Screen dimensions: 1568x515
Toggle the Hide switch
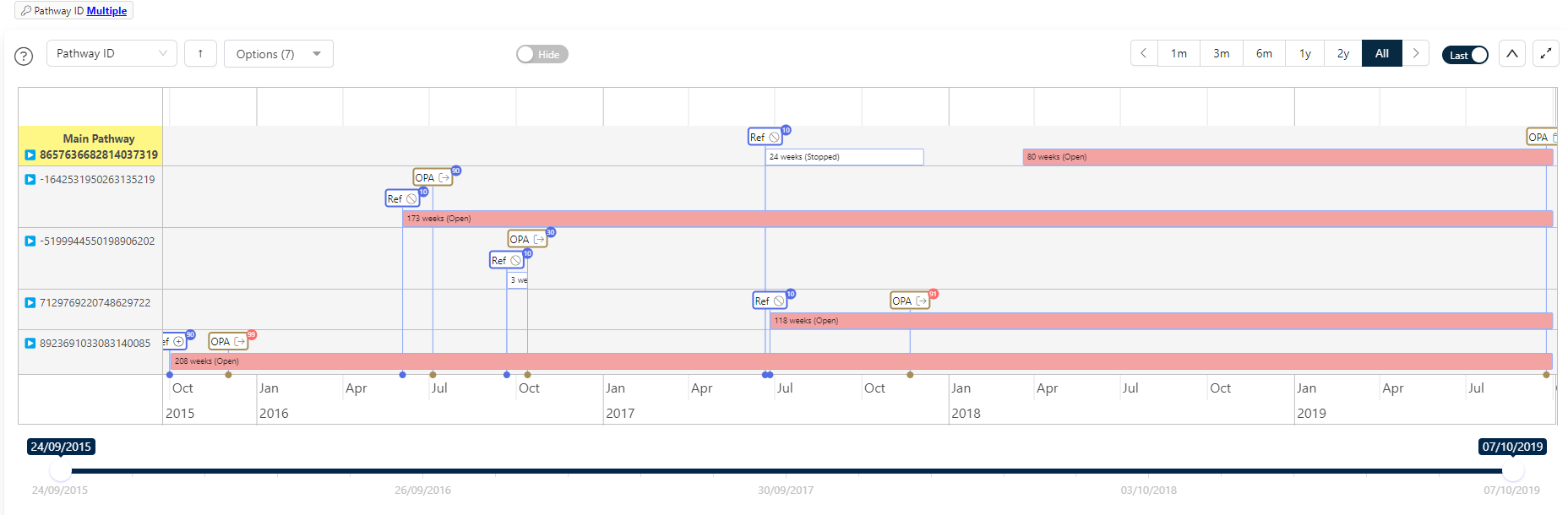pyautogui.click(x=542, y=54)
